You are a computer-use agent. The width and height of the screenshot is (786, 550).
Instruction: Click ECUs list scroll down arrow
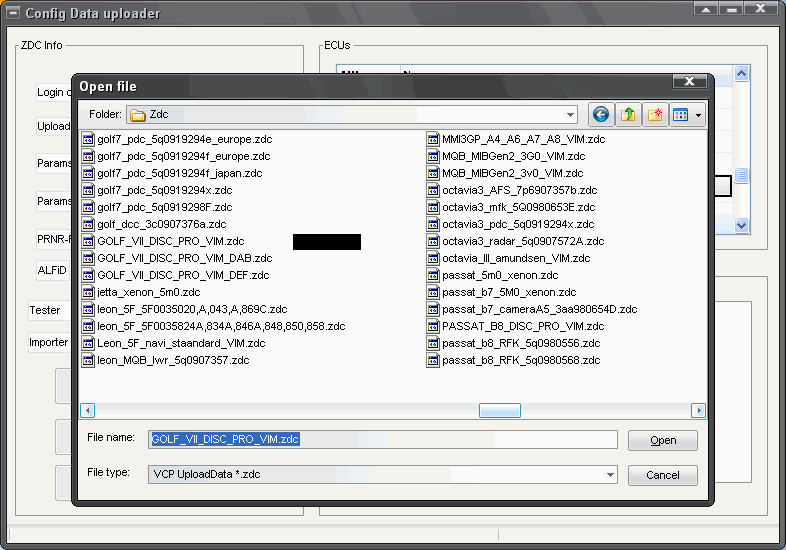click(x=741, y=226)
